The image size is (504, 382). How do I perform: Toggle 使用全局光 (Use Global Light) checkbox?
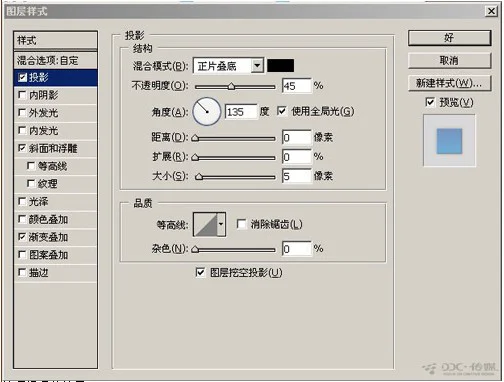pos(282,111)
